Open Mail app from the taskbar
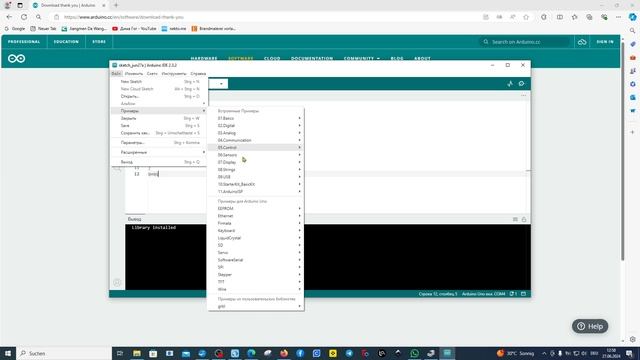The height and width of the screenshot is (360, 640). point(186,353)
